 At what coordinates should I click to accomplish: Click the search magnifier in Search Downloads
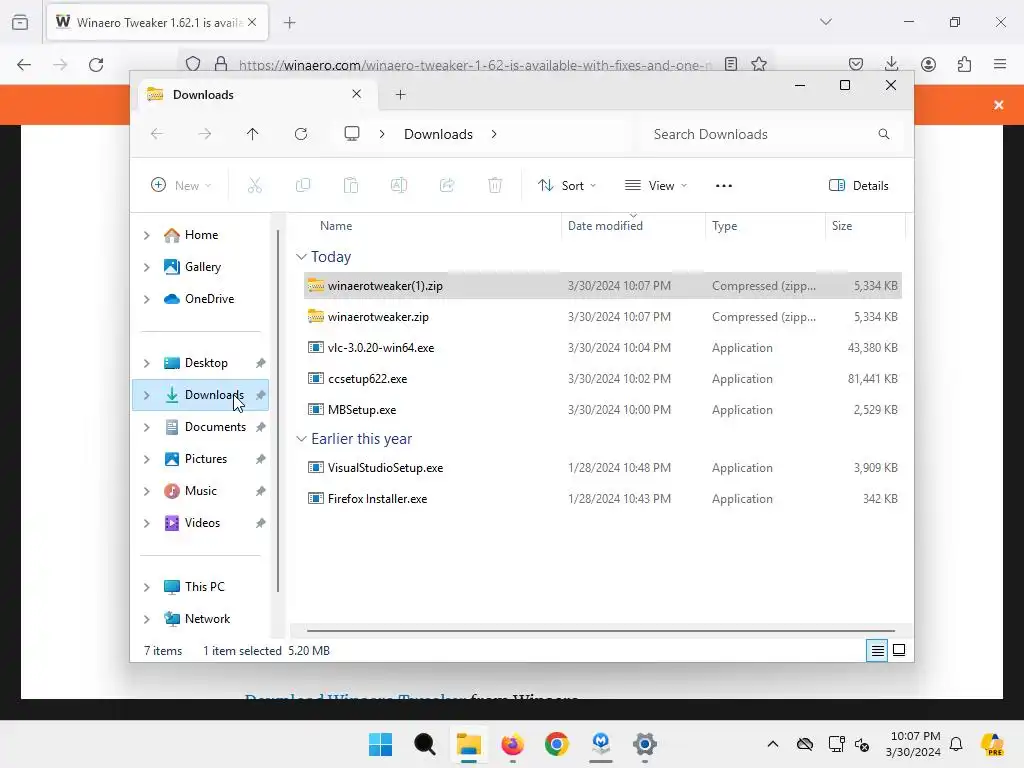pos(884,134)
